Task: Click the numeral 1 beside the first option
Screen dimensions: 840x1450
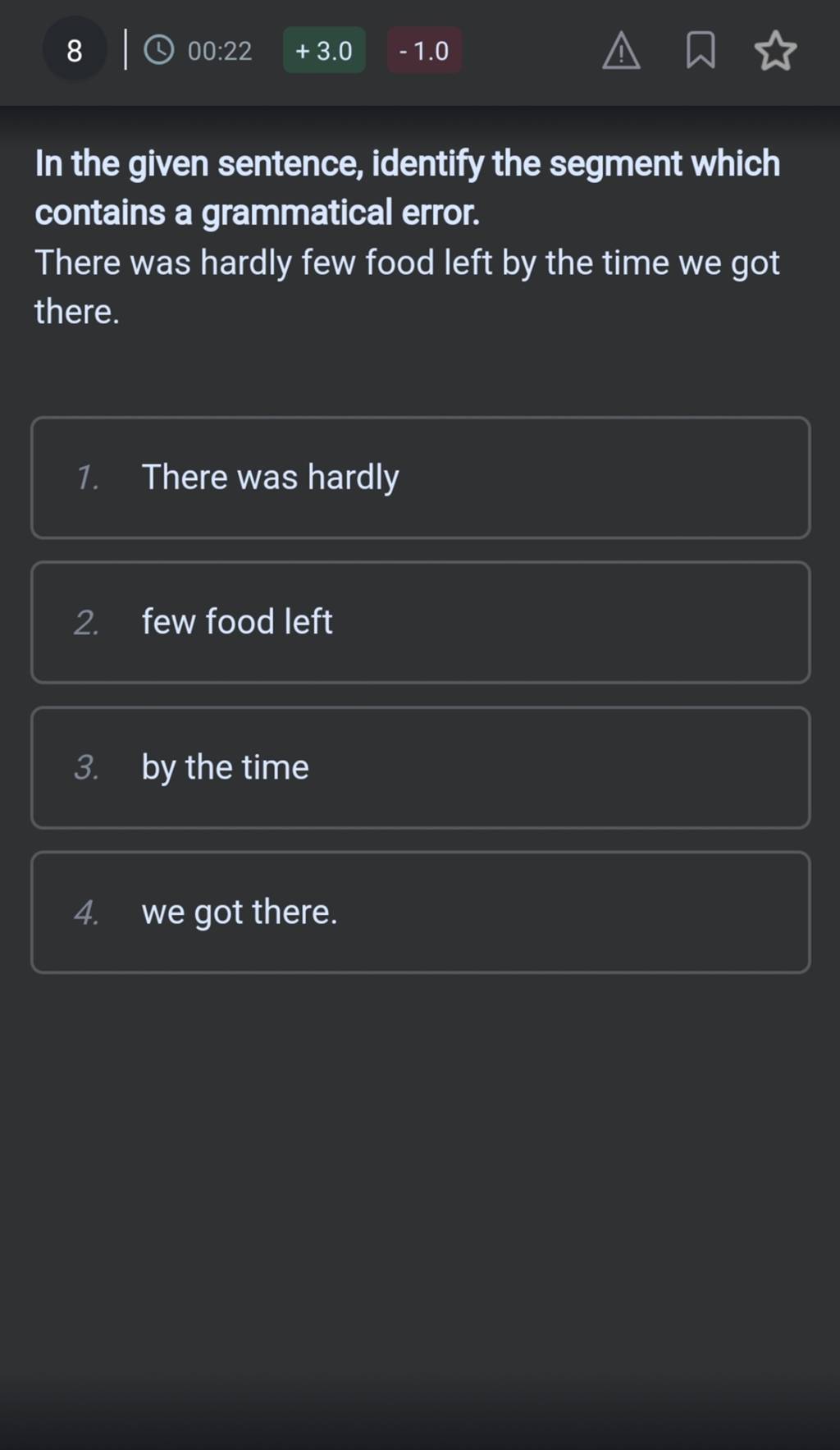Action: [x=86, y=478]
